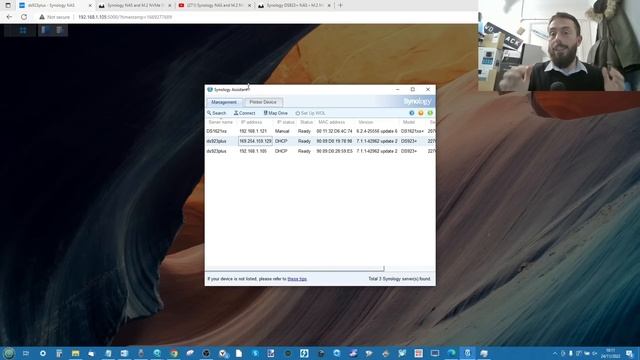Click the DS1621xs+ model cell

[x=412, y=131]
